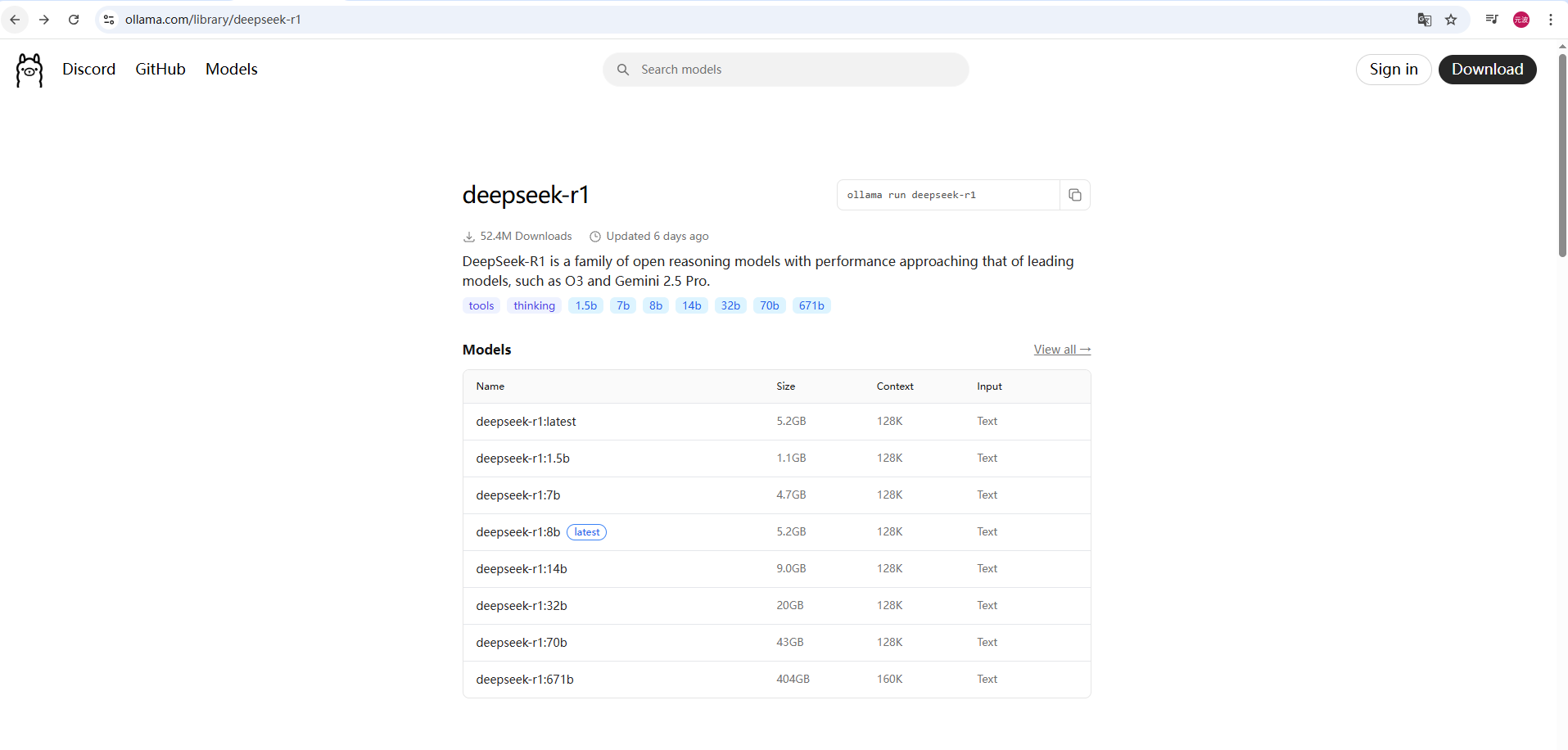
Task: Click the 404GB size cell
Action: pyautogui.click(x=793, y=680)
